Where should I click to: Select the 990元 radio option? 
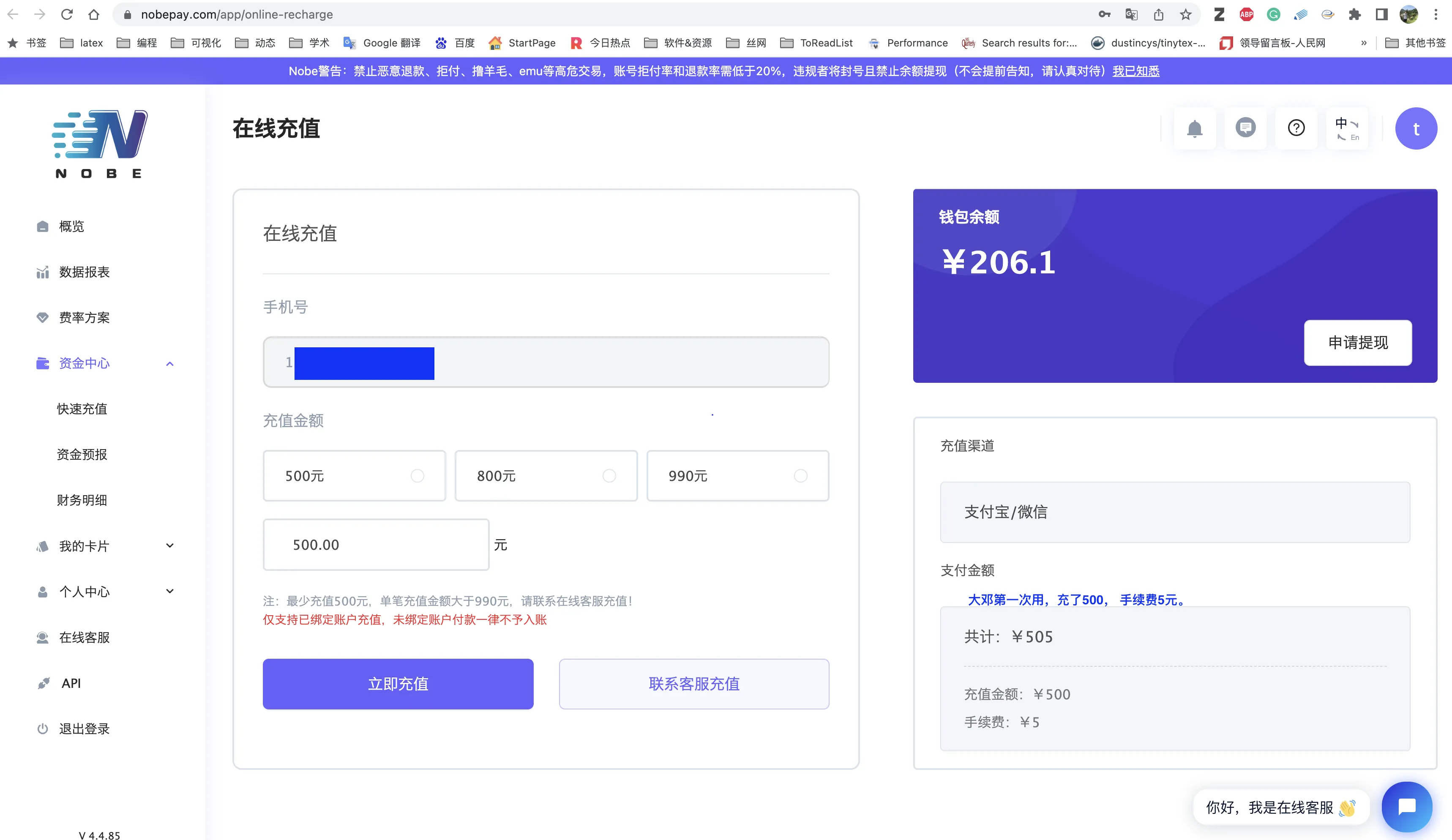(801, 476)
